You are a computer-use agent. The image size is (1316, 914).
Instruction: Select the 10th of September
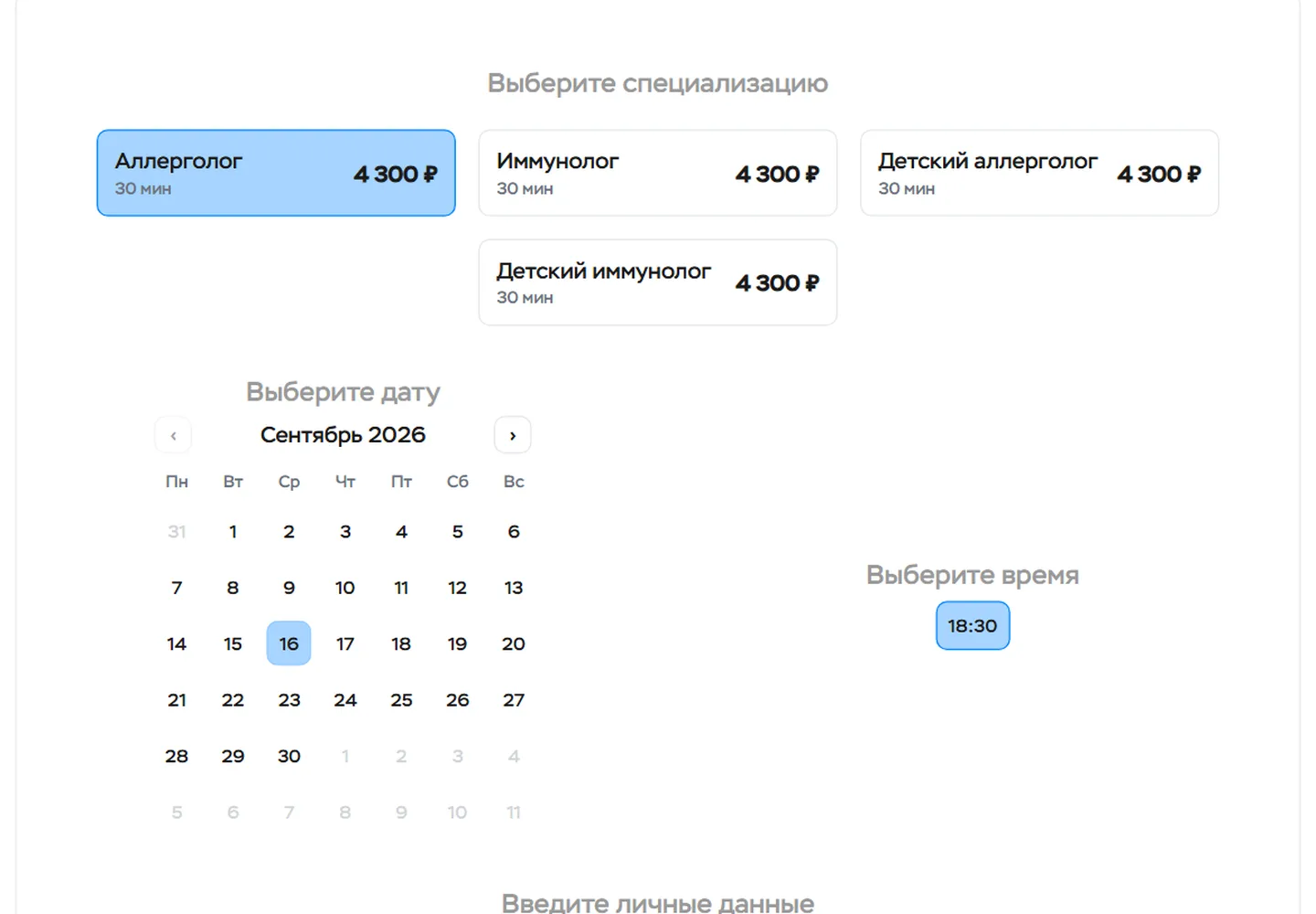click(345, 588)
